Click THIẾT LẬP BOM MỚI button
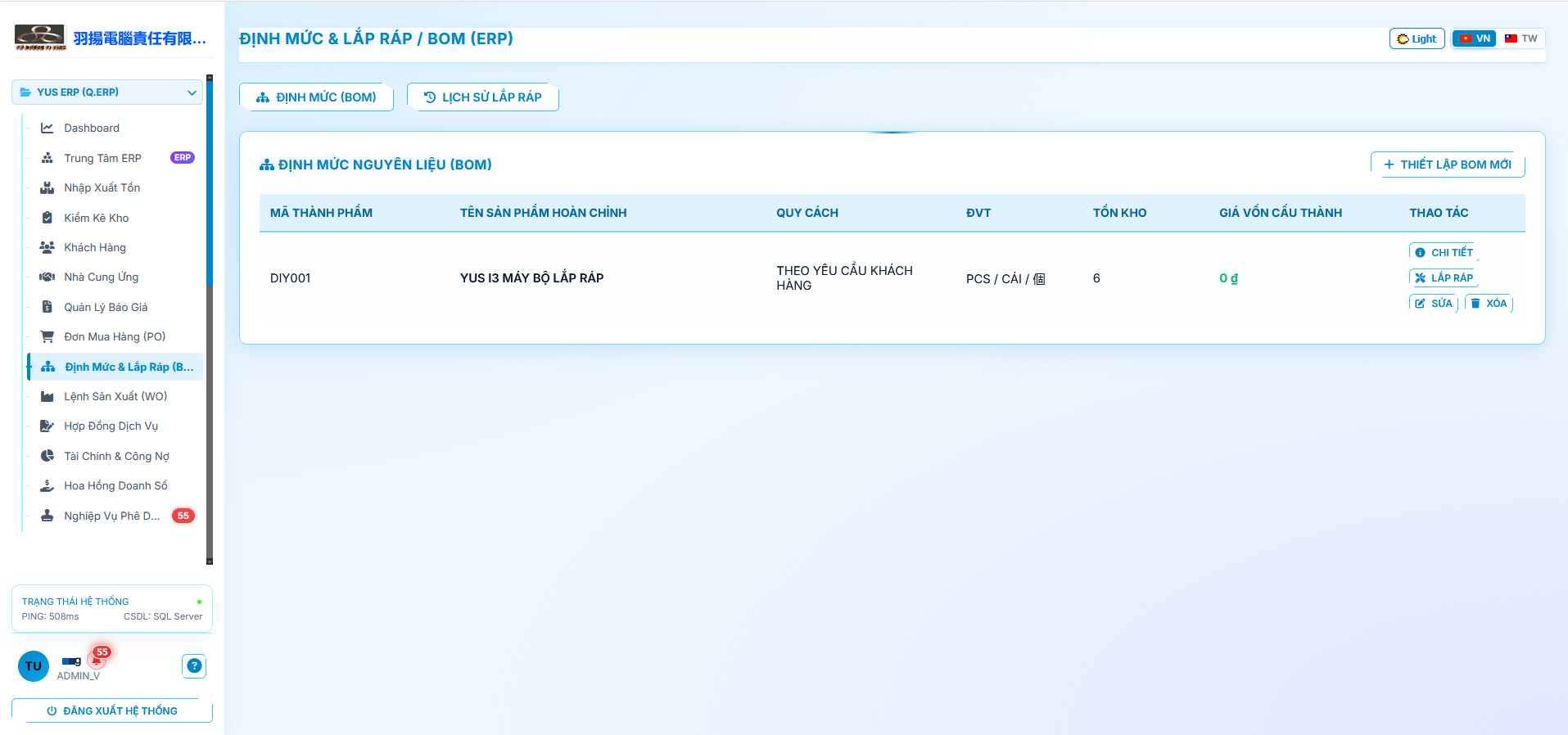1568x735 pixels. (x=1448, y=165)
